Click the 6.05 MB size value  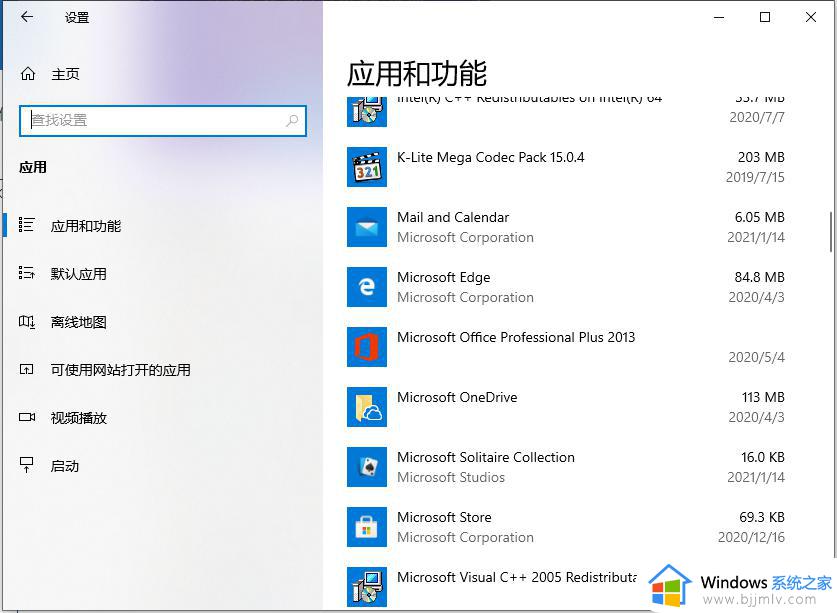760,217
